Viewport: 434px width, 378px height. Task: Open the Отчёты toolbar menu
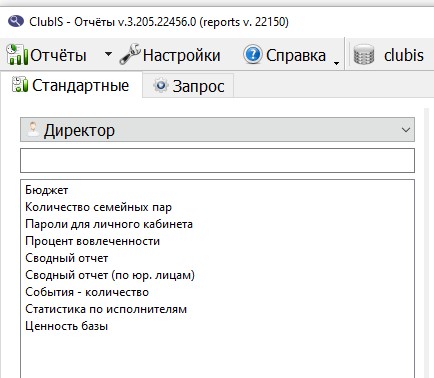[46, 55]
